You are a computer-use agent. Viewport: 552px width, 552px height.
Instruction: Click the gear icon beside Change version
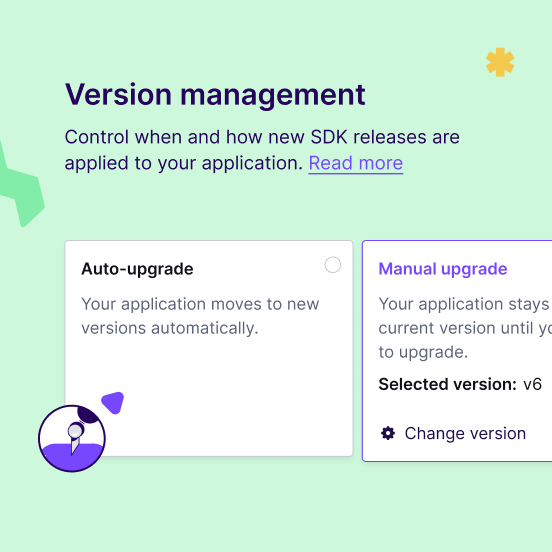tap(388, 433)
